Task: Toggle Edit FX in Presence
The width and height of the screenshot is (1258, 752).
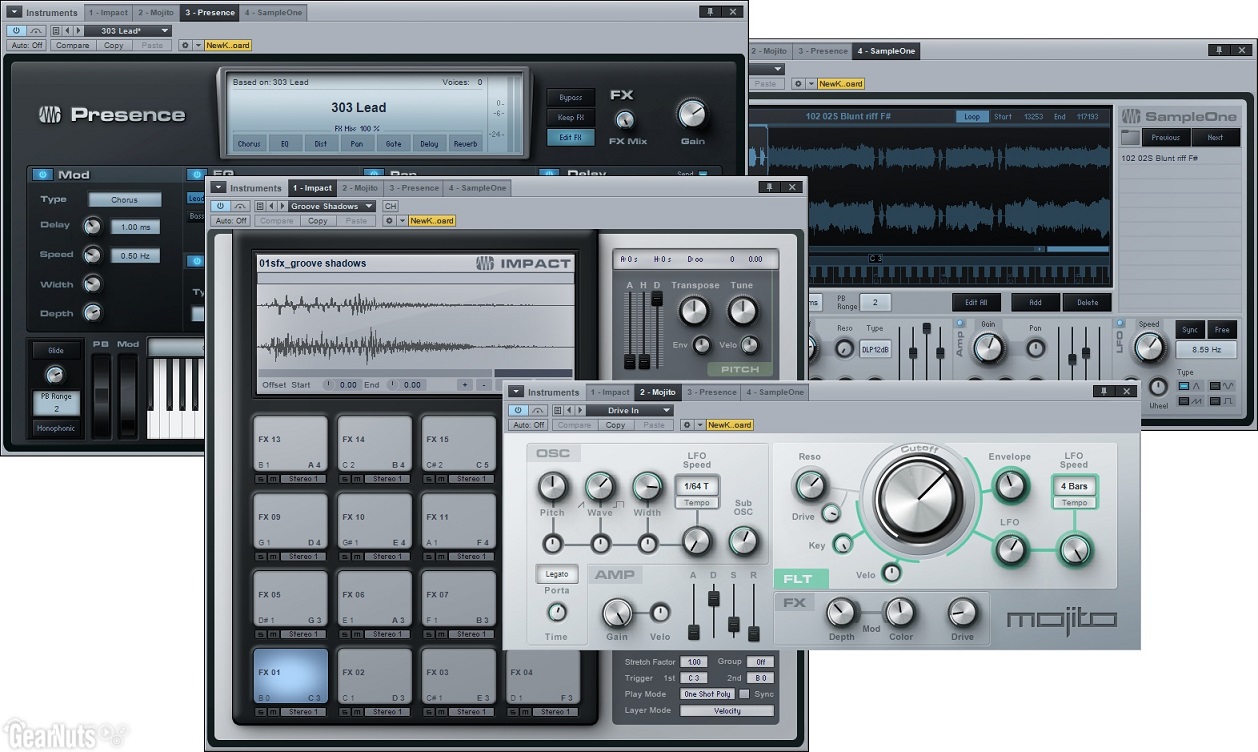Action: pos(570,137)
